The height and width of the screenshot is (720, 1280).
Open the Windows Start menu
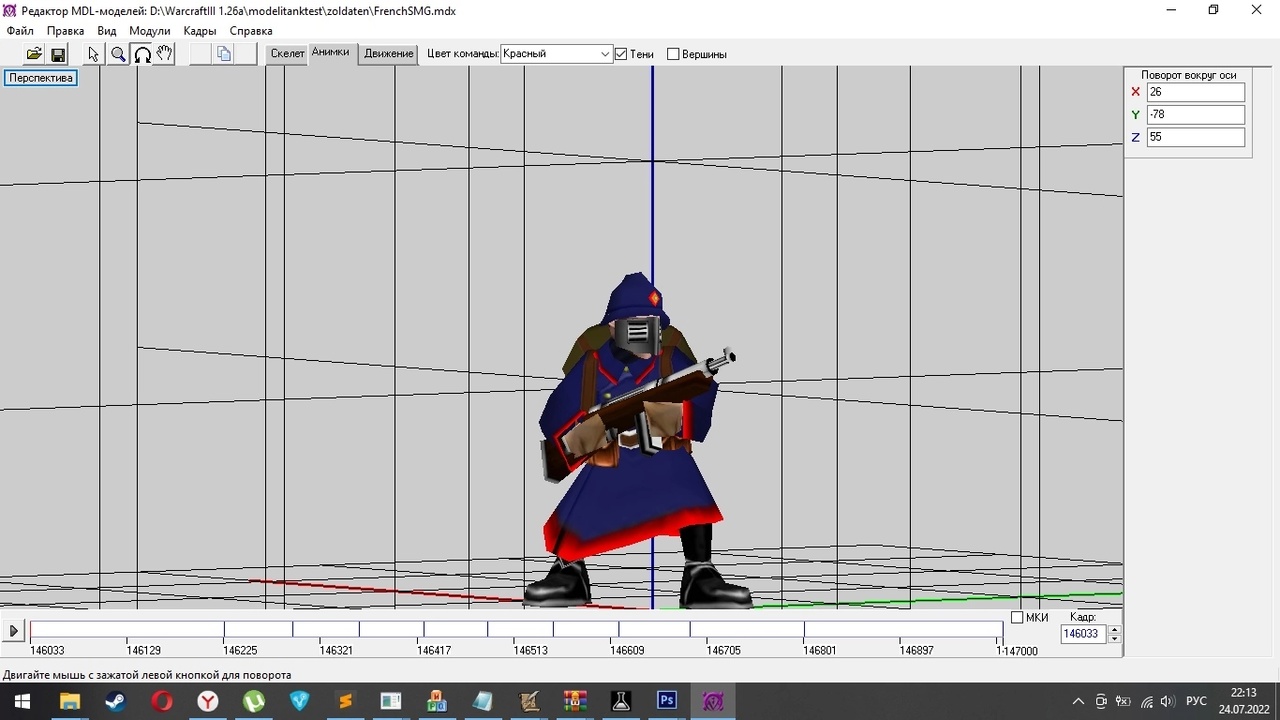[x=21, y=701]
